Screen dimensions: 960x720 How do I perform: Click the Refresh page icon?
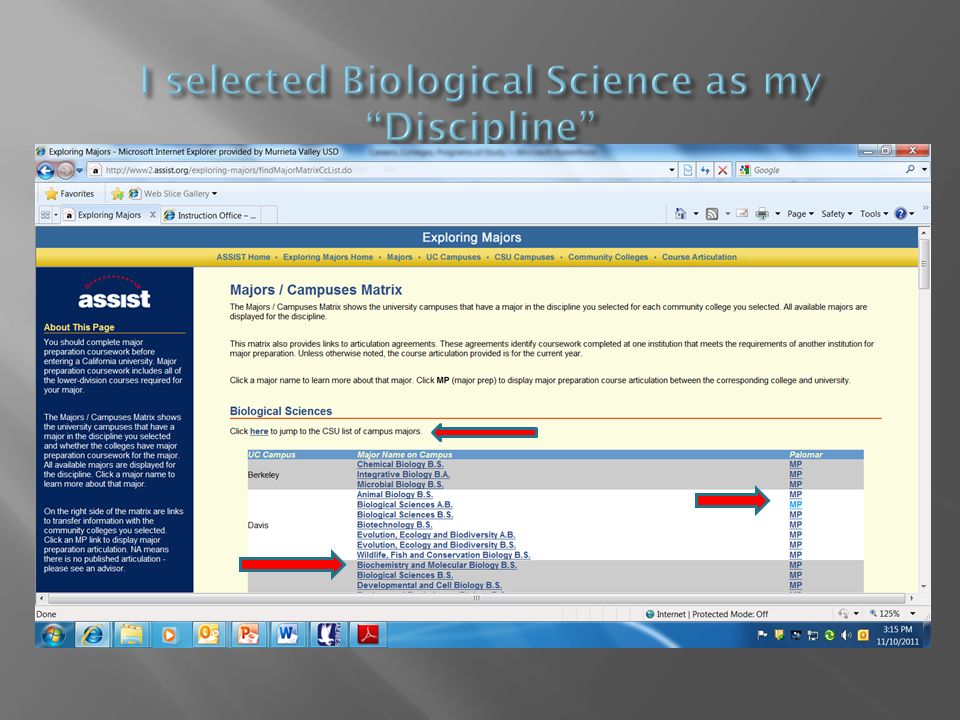[x=705, y=170]
